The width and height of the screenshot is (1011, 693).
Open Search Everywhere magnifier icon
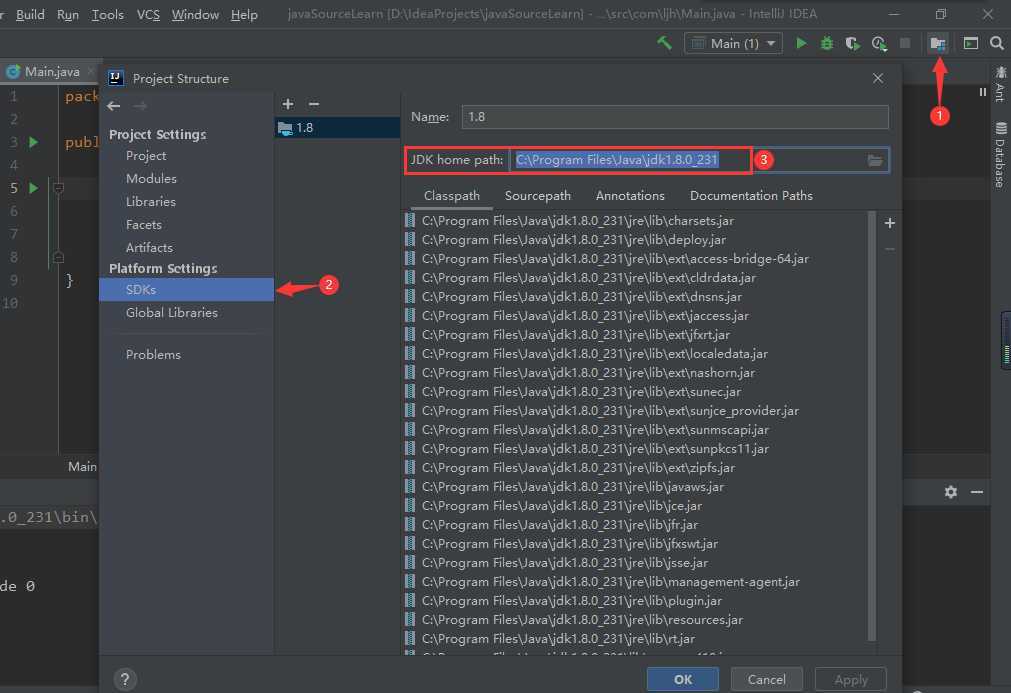997,43
